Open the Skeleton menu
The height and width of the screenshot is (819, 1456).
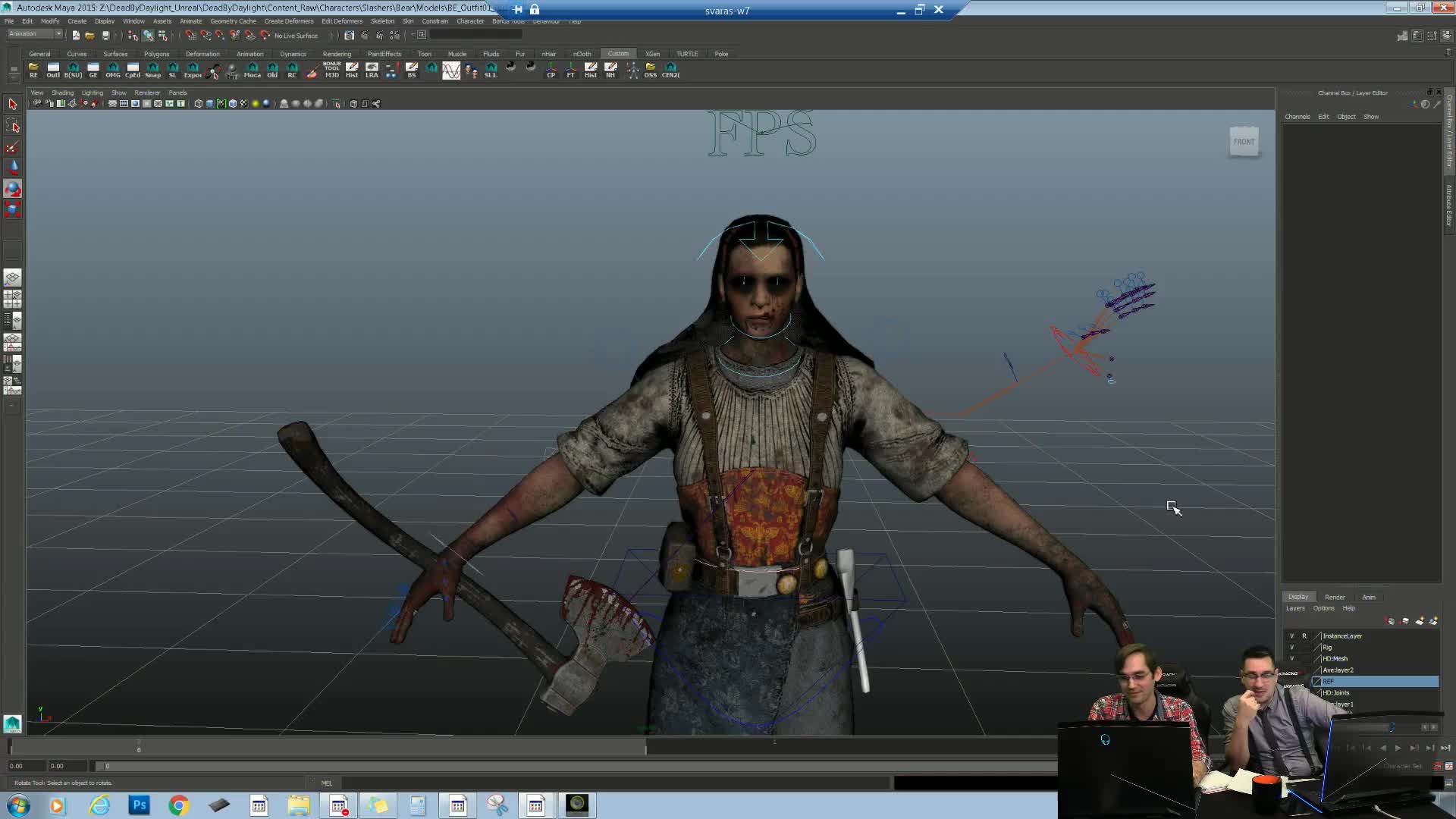point(382,21)
